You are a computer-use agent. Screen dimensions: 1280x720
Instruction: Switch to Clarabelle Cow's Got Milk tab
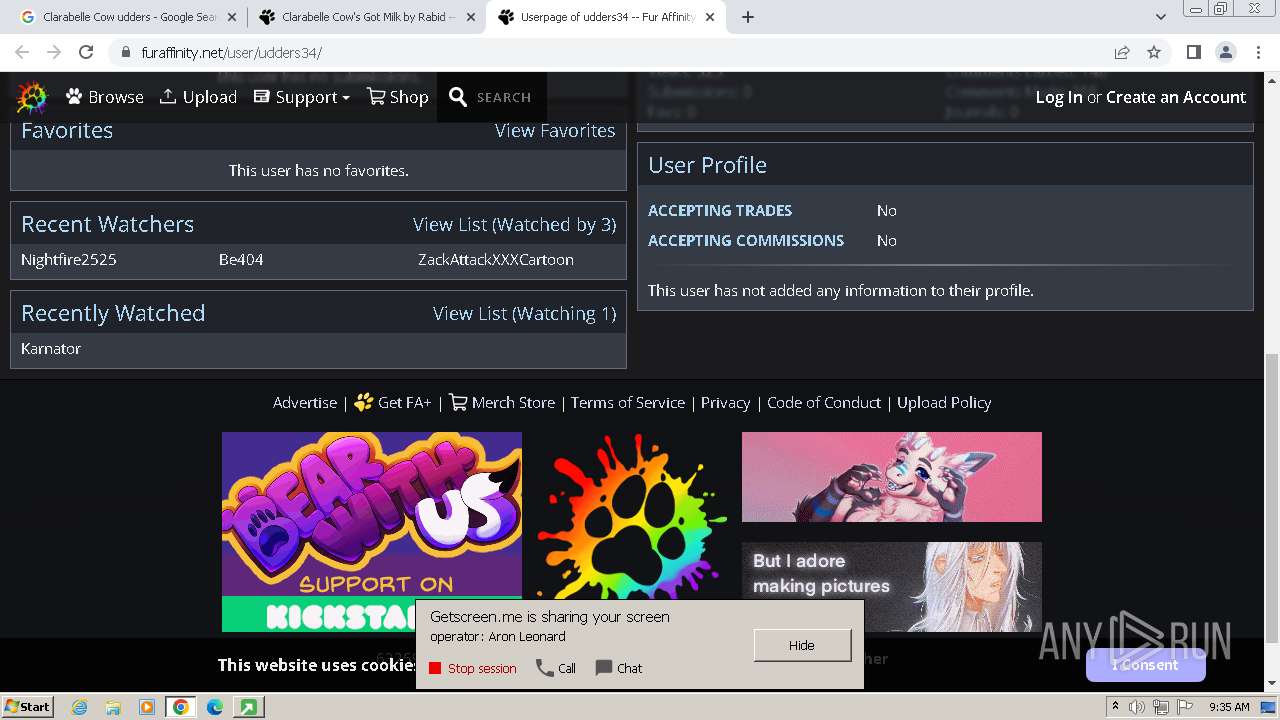click(x=366, y=17)
